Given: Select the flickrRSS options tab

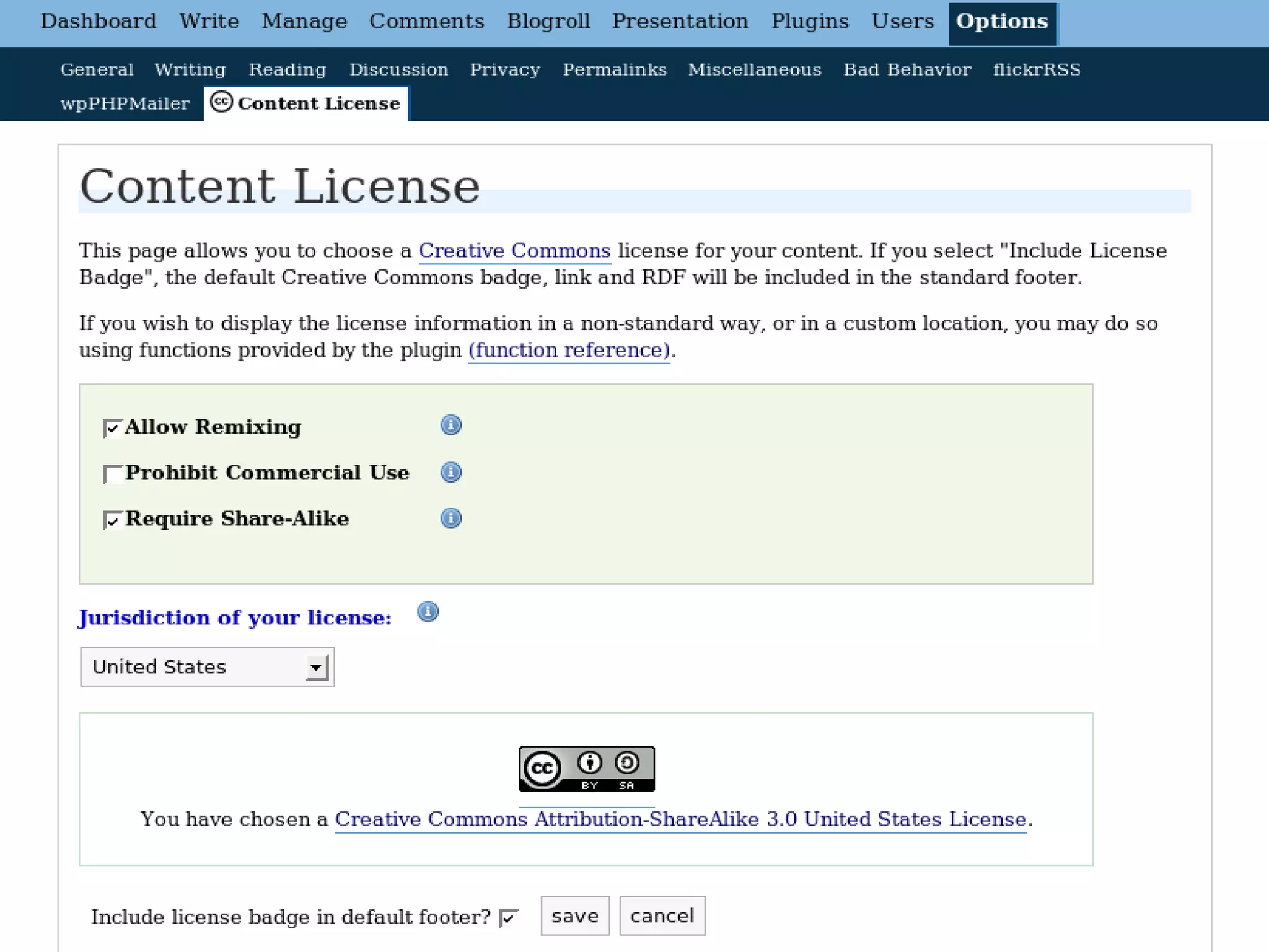Looking at the screenshot, I should [1036, 69].
